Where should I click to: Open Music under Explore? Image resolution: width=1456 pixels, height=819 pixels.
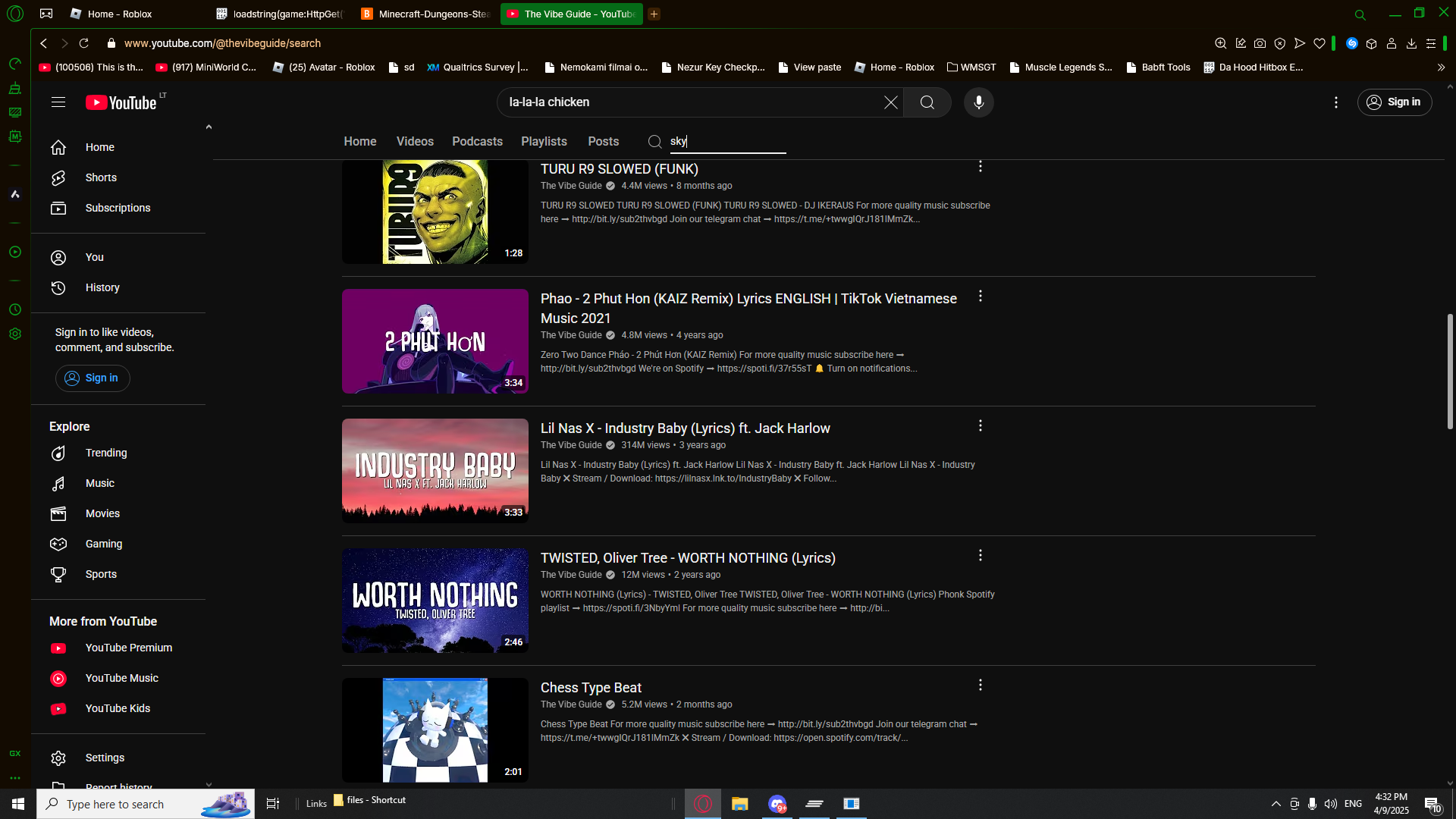coord(120,483)
